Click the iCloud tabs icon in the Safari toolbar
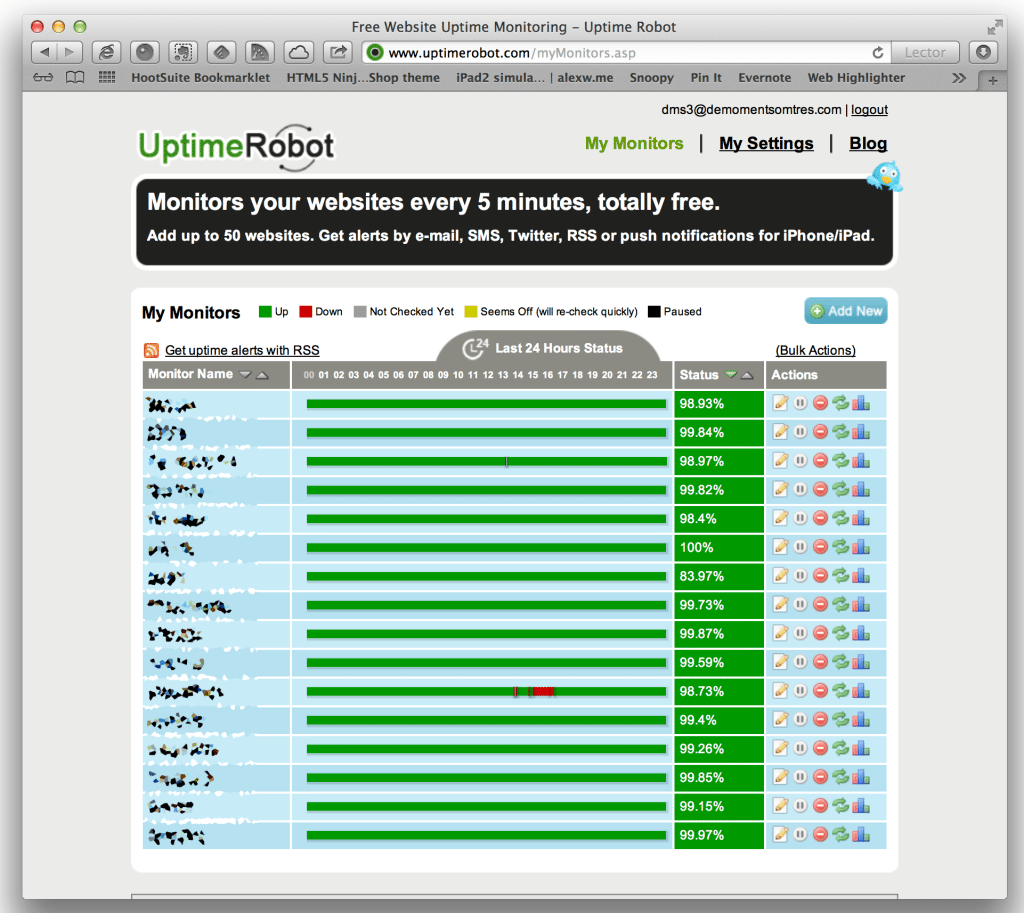This screenshot has height=913, width=1024. [x=298, y=52]
